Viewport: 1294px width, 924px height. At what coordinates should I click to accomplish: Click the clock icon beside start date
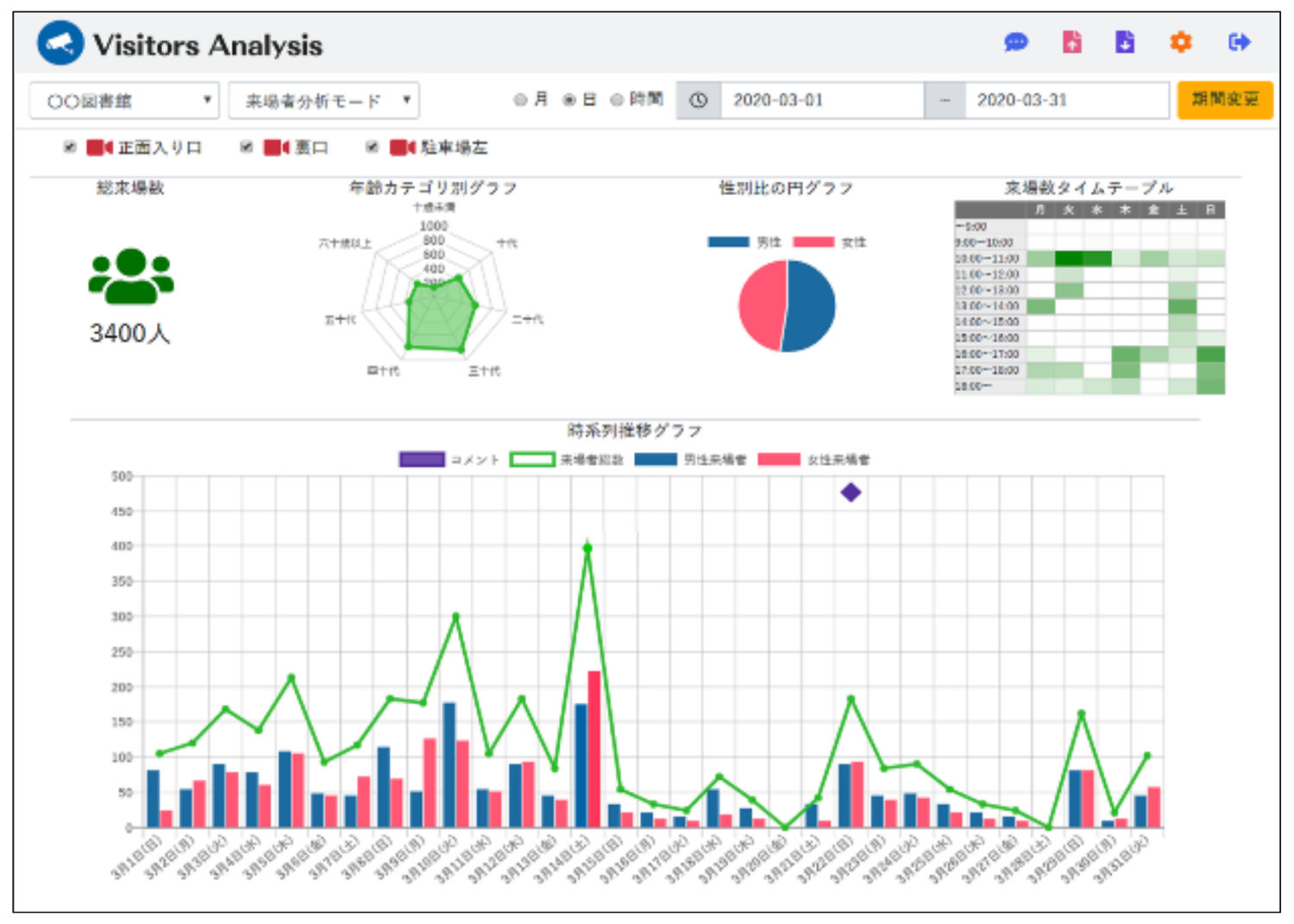point(699,100)
